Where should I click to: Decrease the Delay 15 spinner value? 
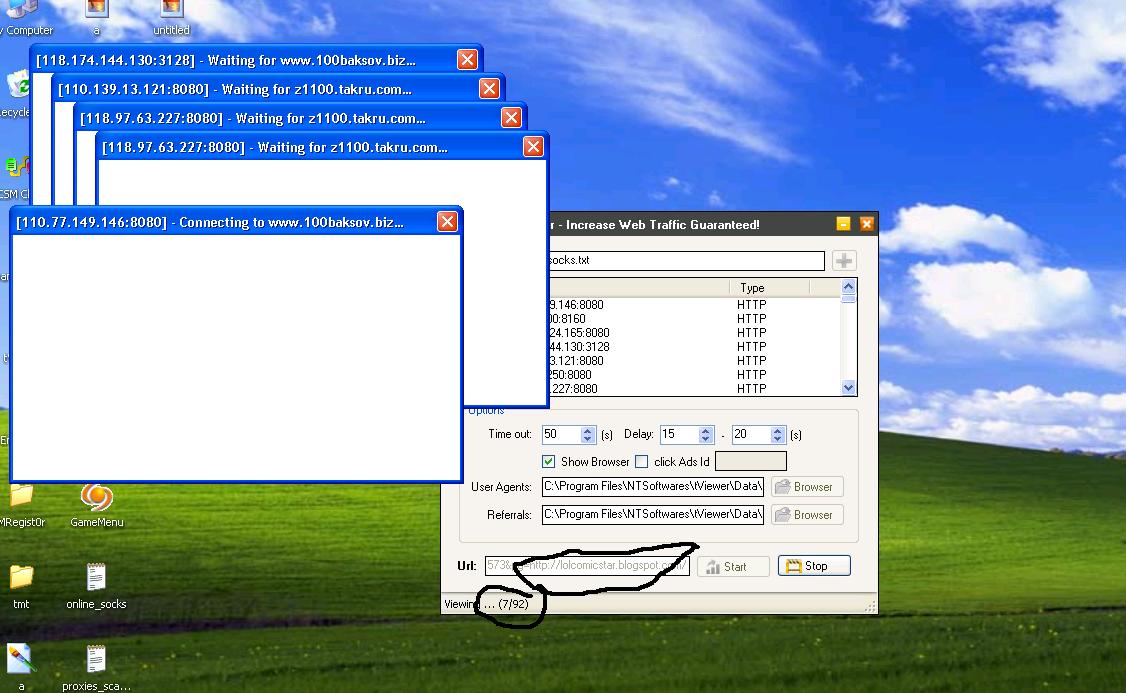(705, 438)
